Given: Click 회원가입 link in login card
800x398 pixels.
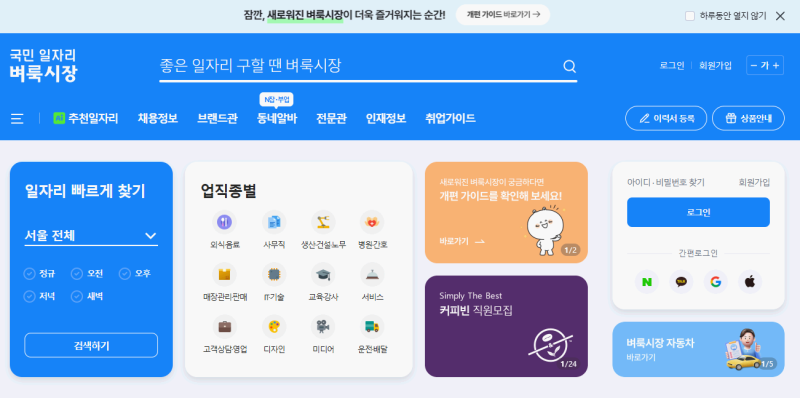Looking at the screenshot, I should coord(754,182).
